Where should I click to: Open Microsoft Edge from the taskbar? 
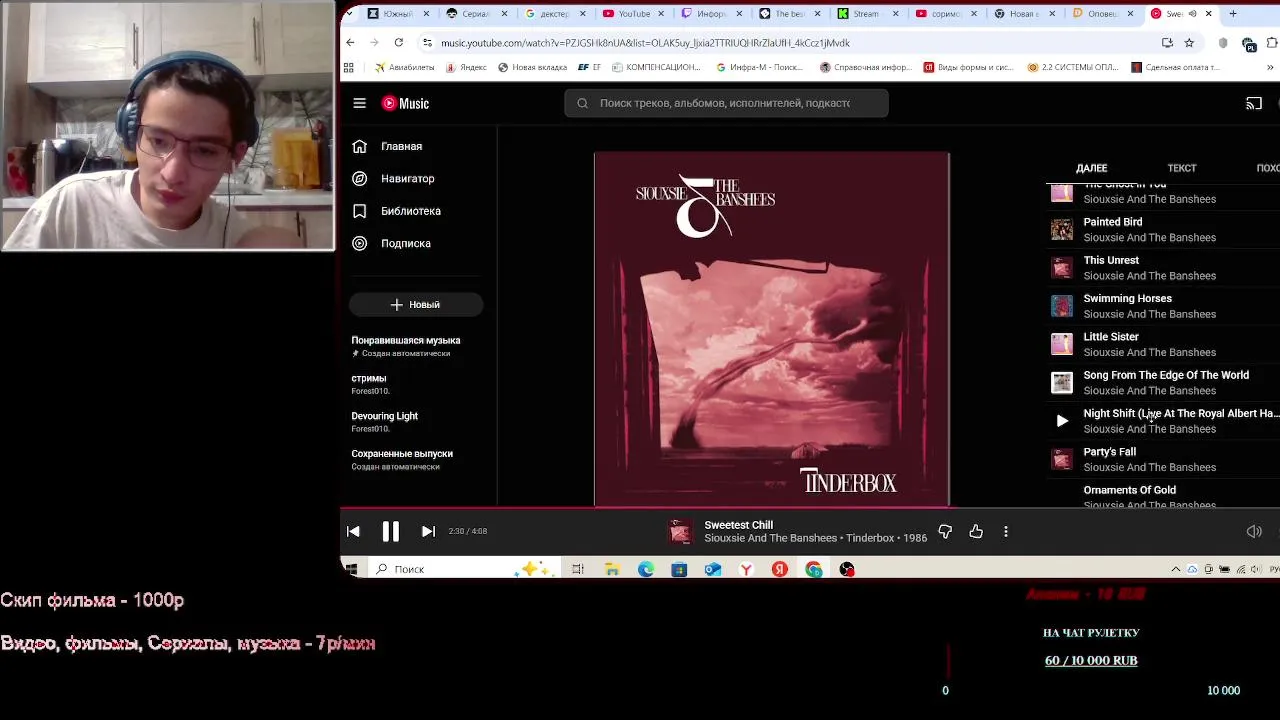[x=646, y=569]
